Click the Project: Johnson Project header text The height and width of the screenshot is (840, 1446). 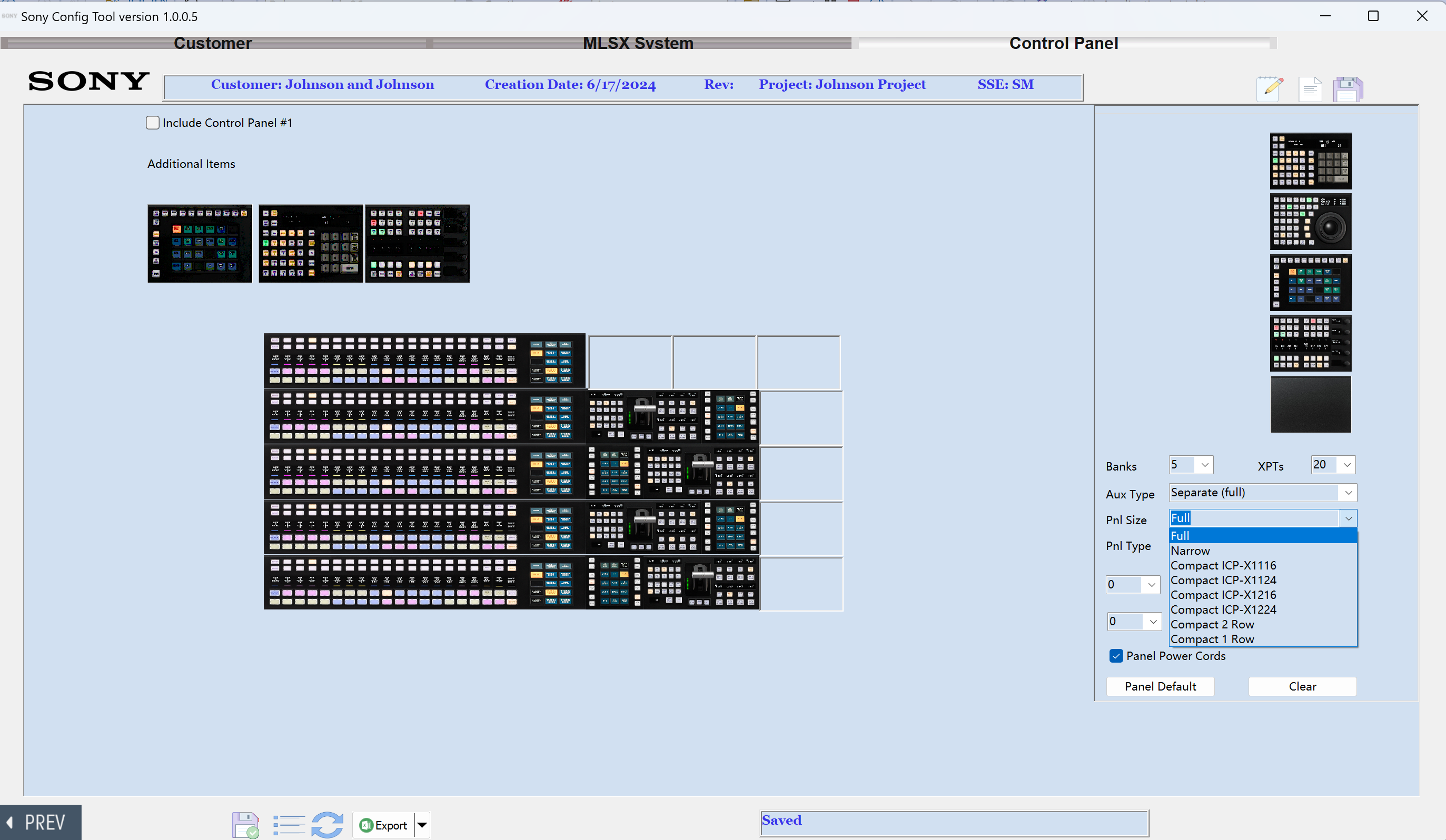tap(842, 84)
